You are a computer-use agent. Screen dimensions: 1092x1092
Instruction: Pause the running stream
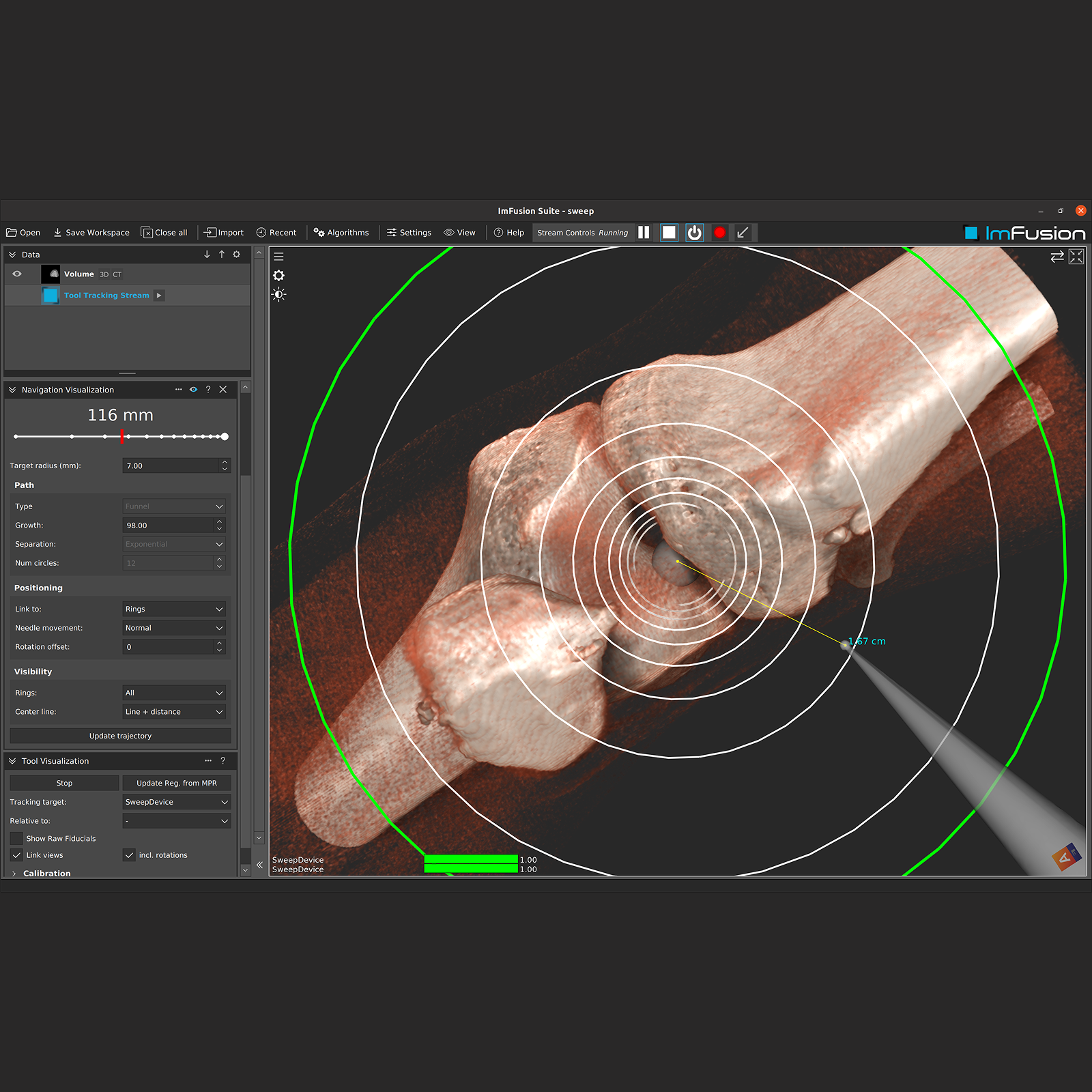pos(644,233)
